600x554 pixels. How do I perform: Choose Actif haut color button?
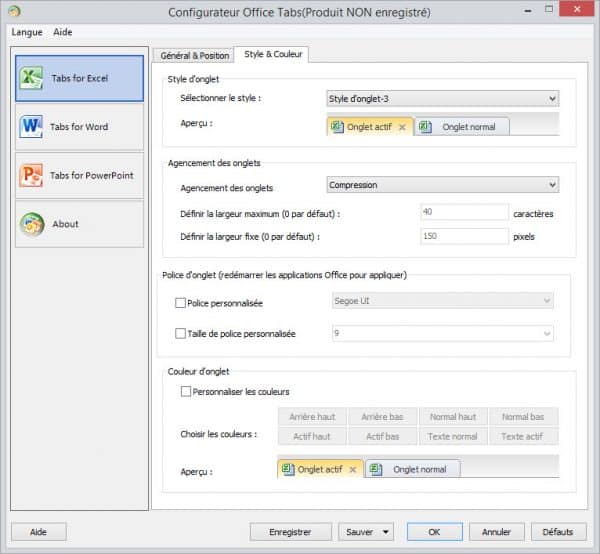coord(312,436)
